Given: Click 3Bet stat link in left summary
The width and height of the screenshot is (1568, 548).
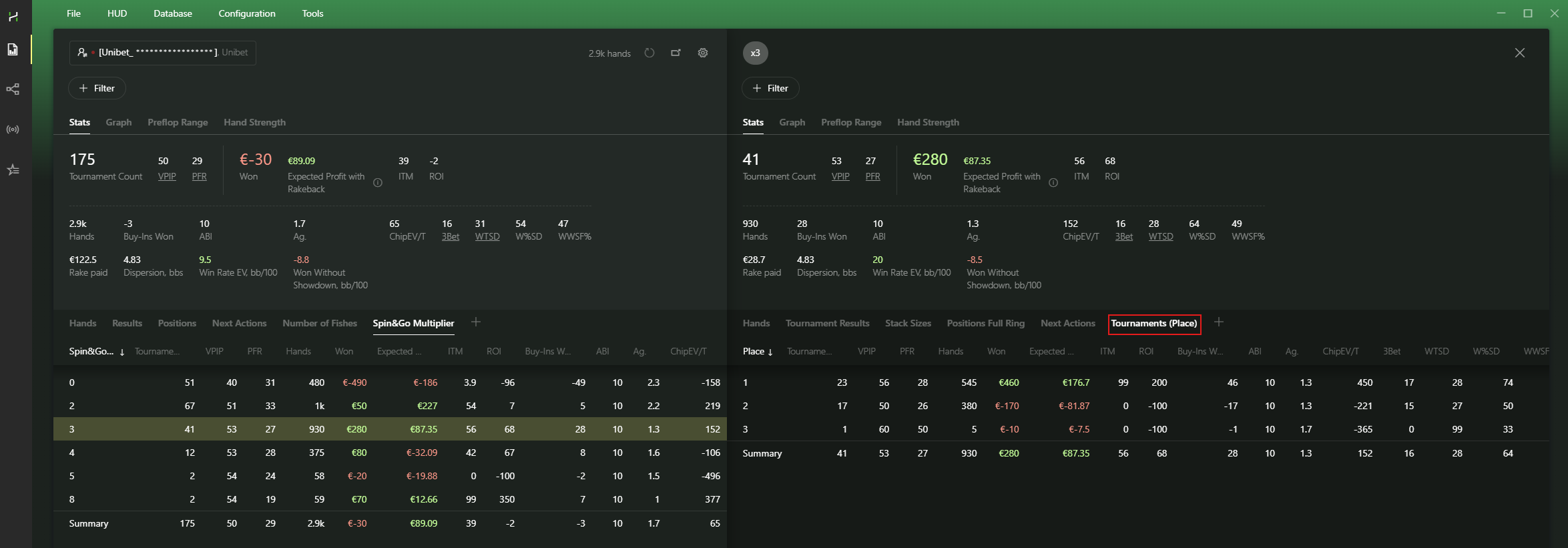Looking at the screenshot, I should click(x=450, y=236).
